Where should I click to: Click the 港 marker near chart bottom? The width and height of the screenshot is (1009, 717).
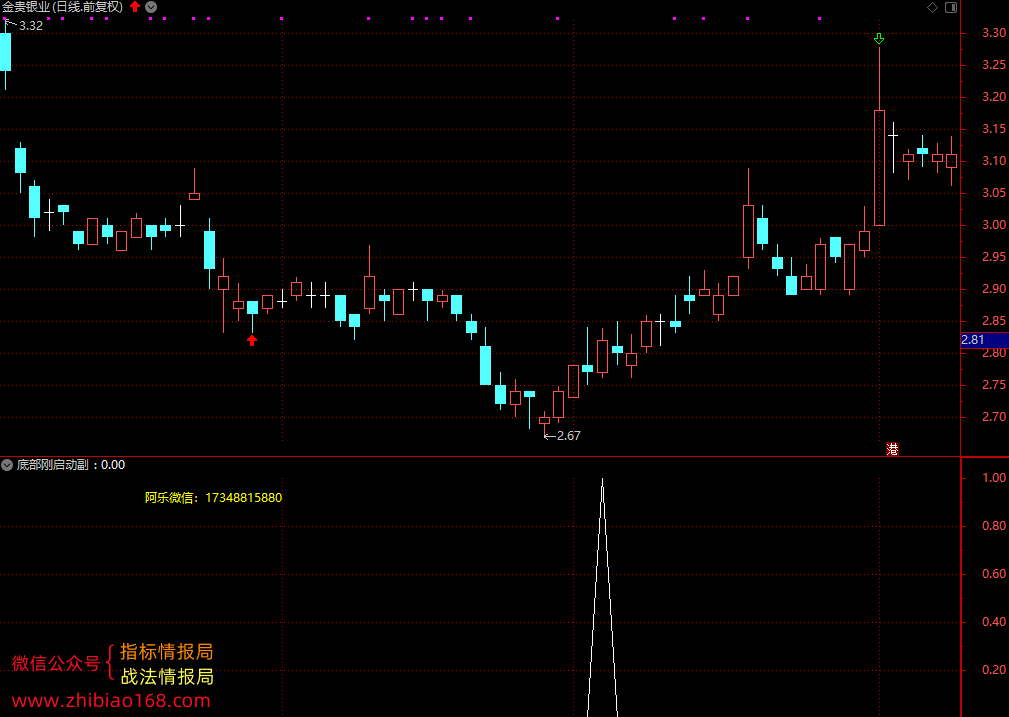tap(892, 449)
